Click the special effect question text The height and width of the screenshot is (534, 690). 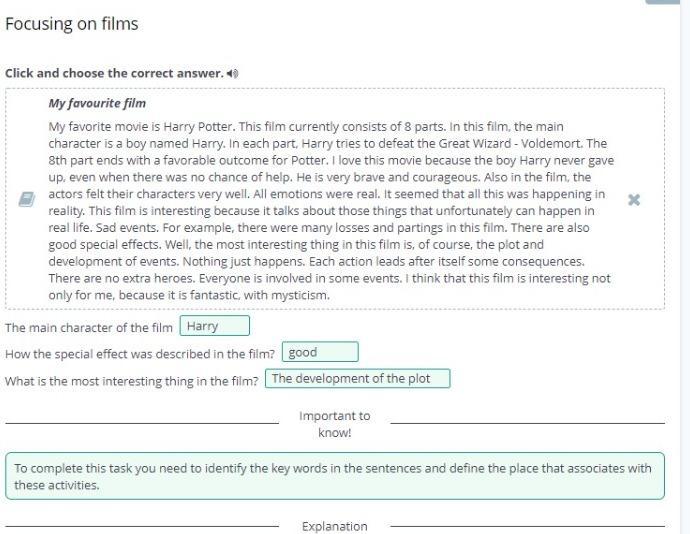pos(140,353)
